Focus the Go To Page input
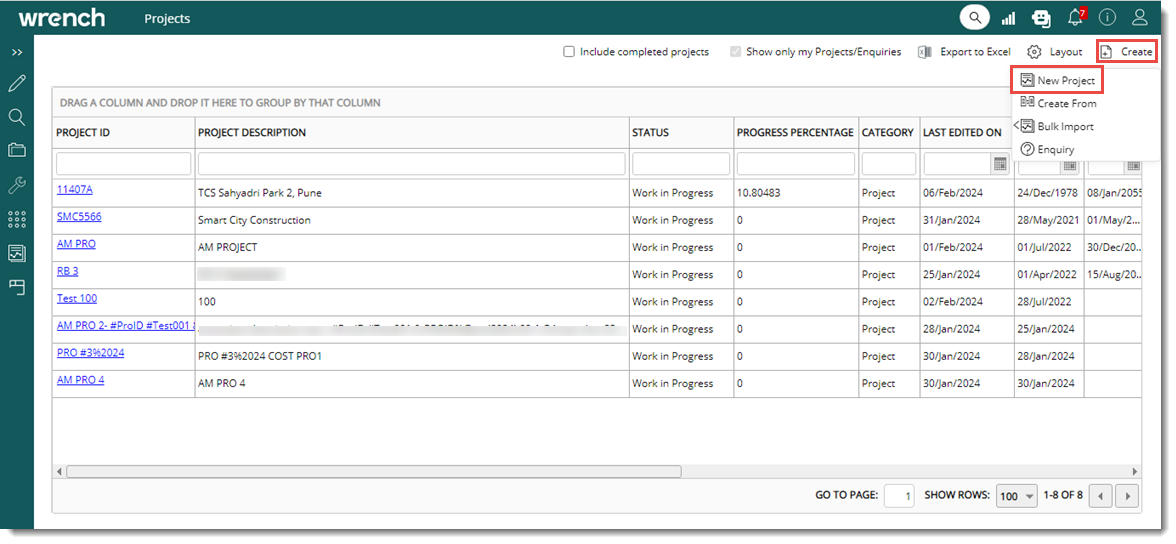Viewport: 1176px width, 544px height. pyautogui.click(x=899, y=496)
